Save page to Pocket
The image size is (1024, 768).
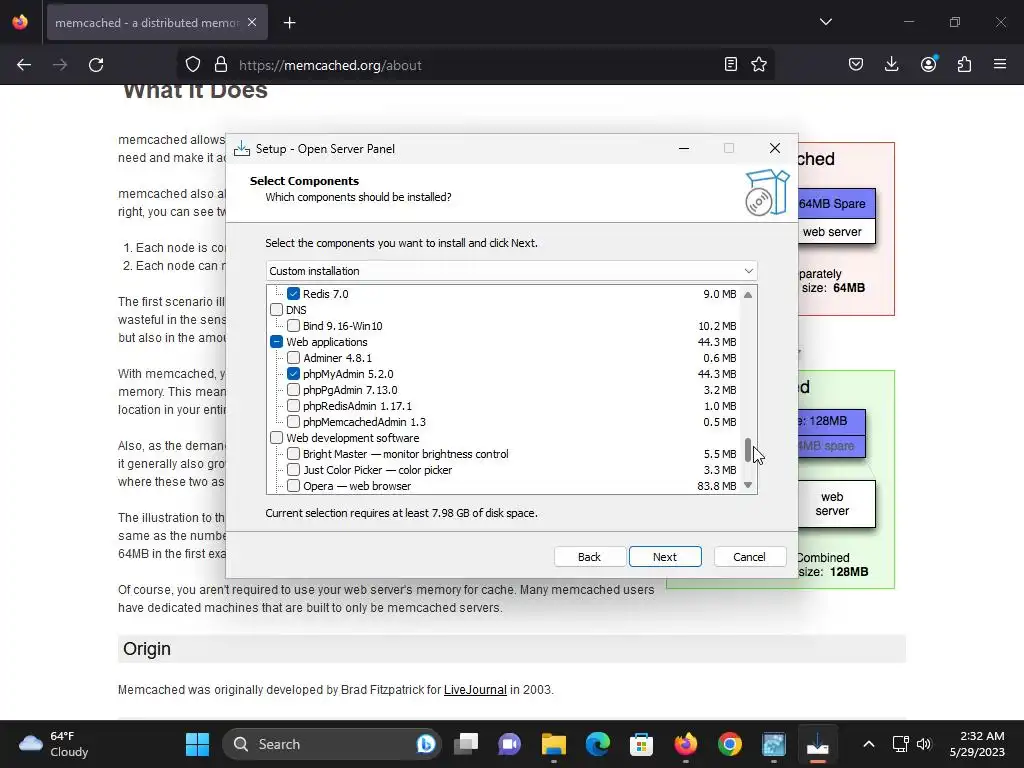[856, 65]
